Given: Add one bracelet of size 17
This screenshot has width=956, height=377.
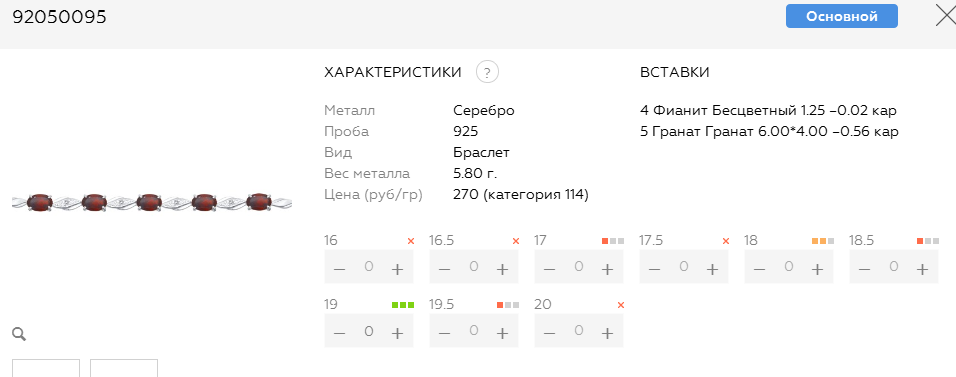Looking at the screenshot, I should coord(607,269).
